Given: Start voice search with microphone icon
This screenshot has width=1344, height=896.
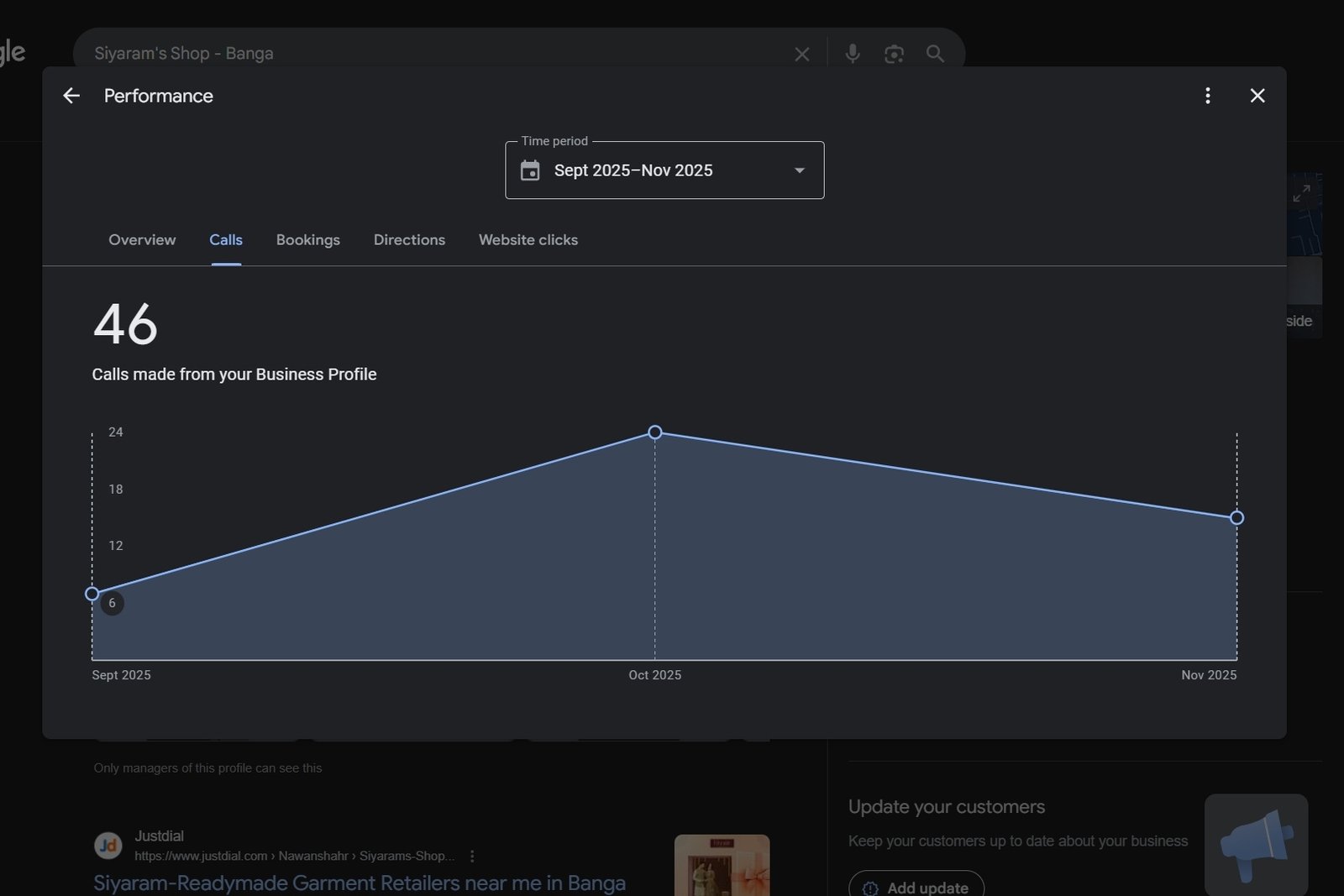Looking at the screenshot, I should point(853,54).
